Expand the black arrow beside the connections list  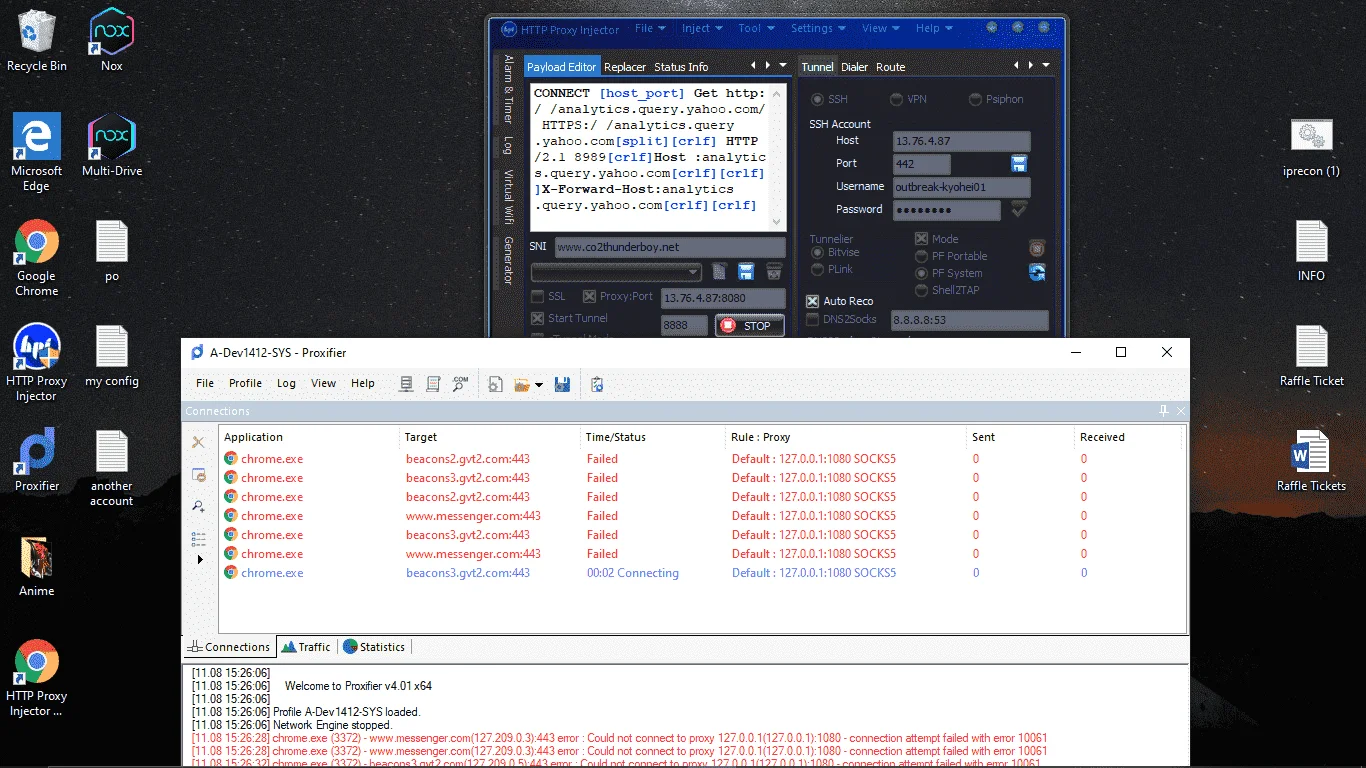tap(199, 560)
